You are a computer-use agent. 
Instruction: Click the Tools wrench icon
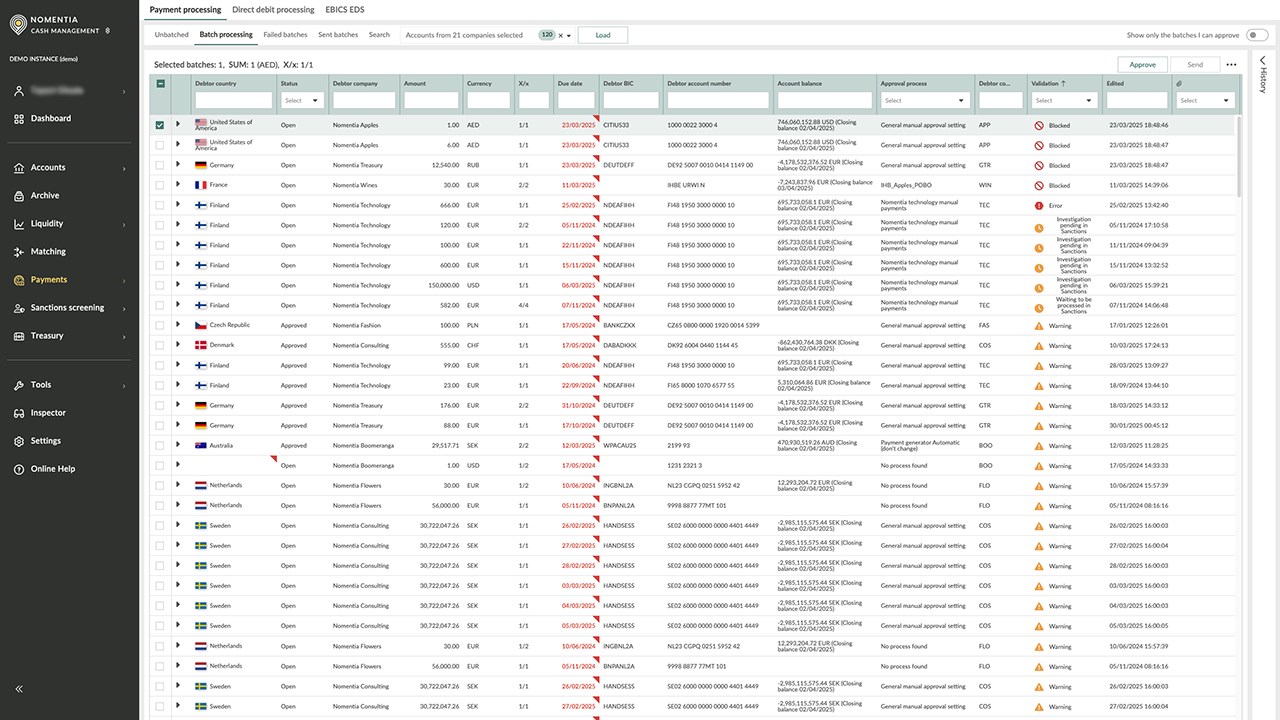[19, 385]
